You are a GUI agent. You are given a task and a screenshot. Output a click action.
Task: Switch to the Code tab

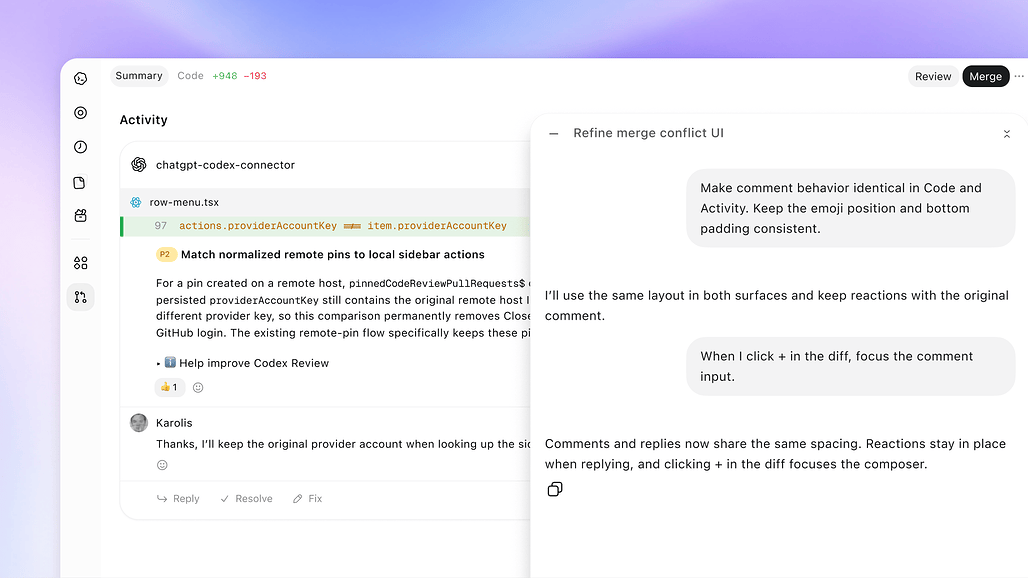click(190, 76)
